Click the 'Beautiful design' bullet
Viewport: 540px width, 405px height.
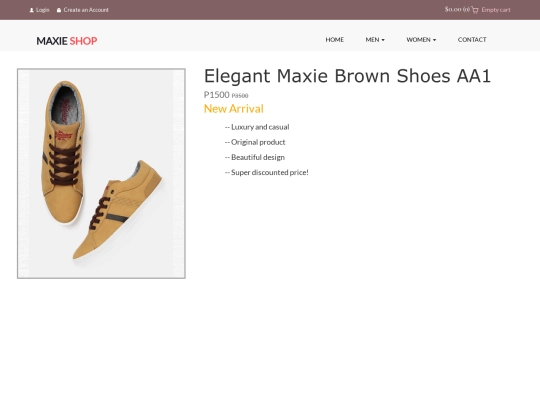coord(255,157)
